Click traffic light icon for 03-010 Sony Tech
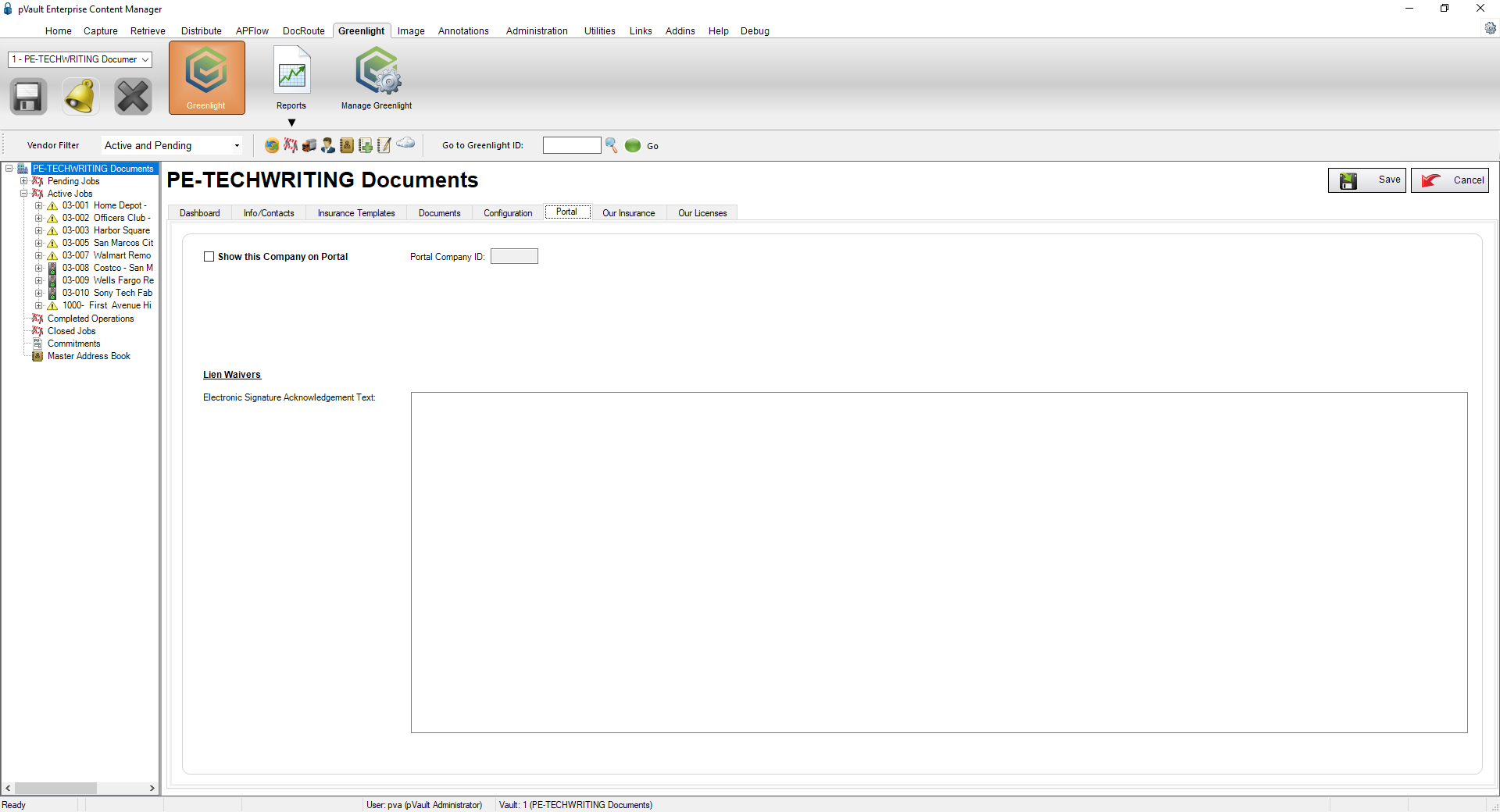1500x812 pixels. pyautogui.click(x=52, y=294)
